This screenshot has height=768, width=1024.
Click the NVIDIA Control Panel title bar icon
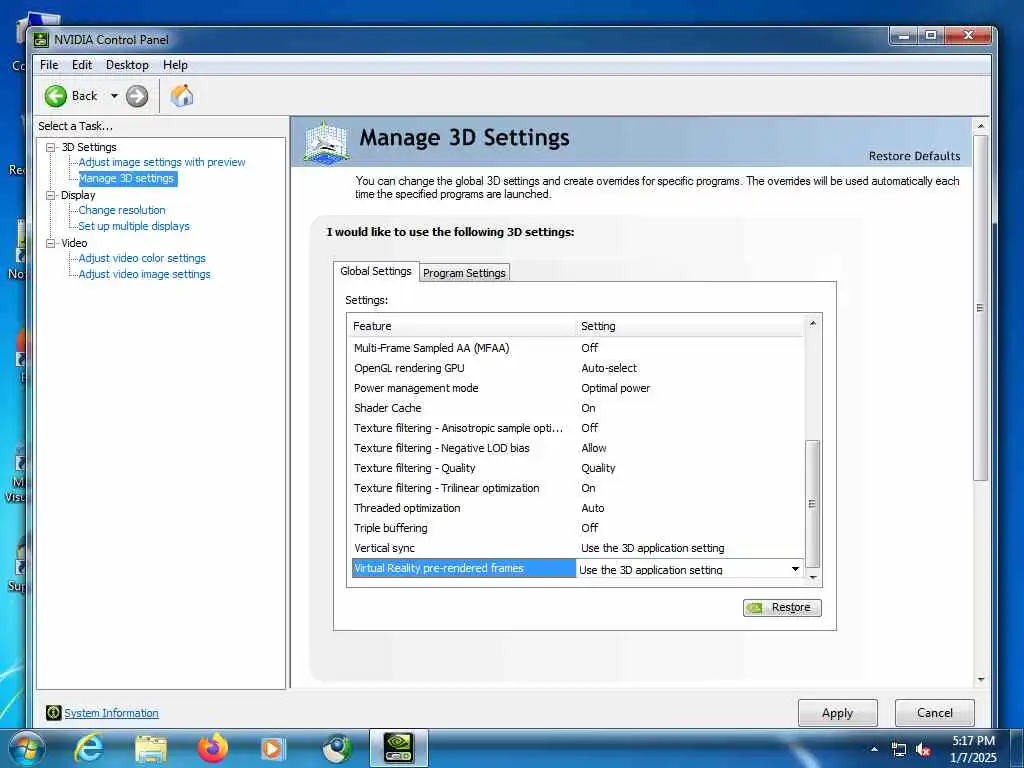pyautogui.click(x=41, y=40)
